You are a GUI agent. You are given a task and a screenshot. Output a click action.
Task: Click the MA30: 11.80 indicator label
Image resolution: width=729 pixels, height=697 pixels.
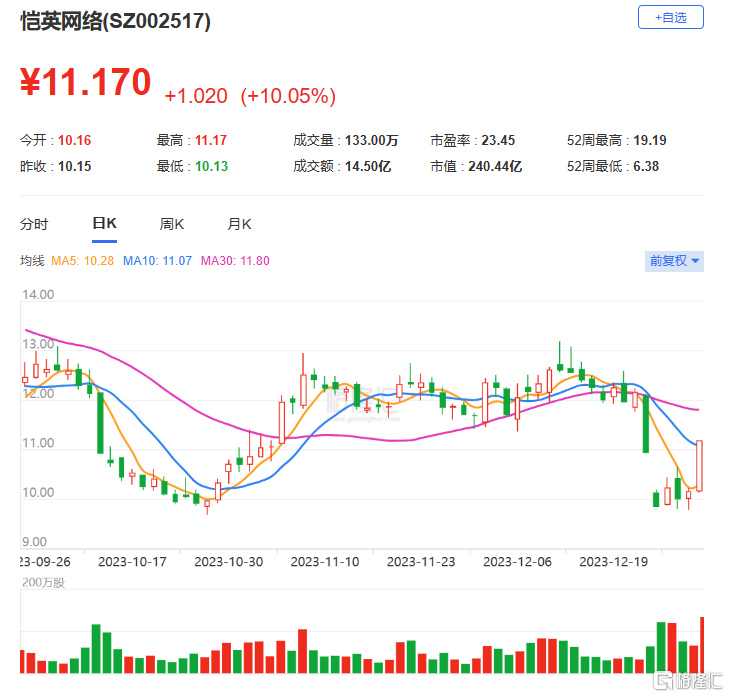click(235, 261)
